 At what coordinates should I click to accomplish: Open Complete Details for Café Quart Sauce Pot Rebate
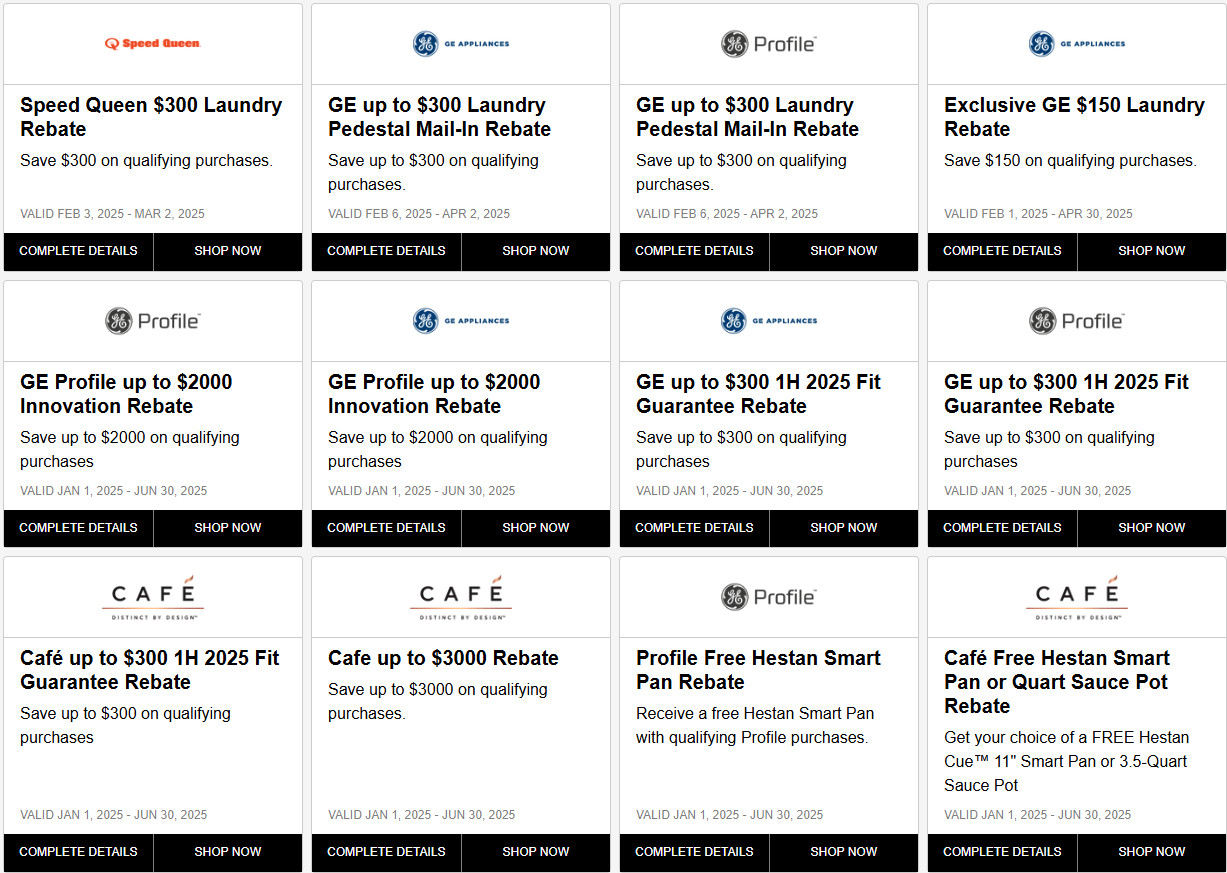point(1002,852)
